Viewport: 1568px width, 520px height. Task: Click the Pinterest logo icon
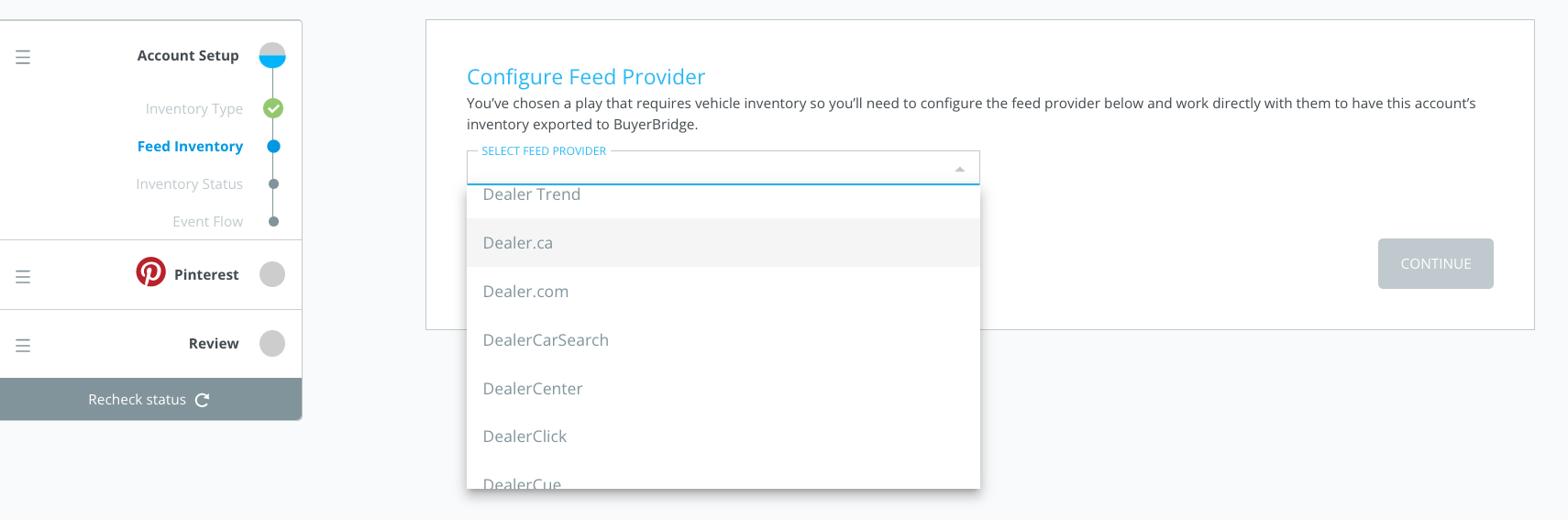coord(151,272)
